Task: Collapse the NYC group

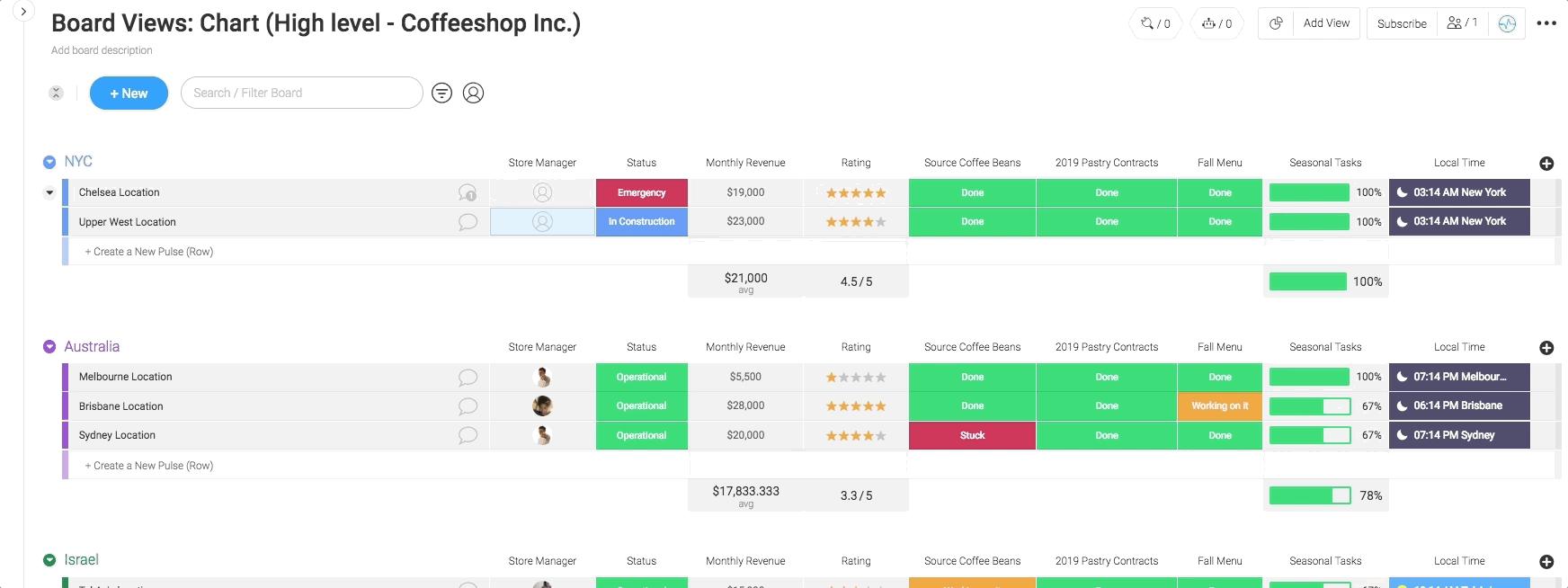Action: (49, 162)
